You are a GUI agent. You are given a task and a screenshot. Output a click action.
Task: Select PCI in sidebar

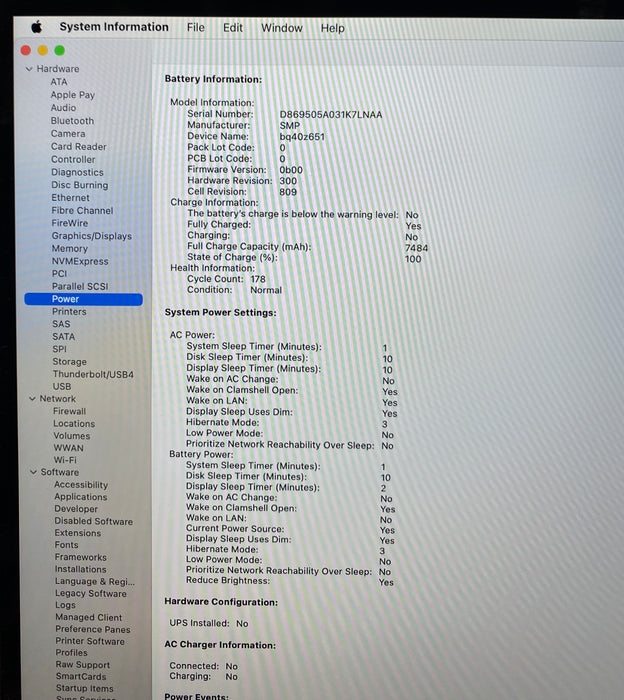[59, 273]
